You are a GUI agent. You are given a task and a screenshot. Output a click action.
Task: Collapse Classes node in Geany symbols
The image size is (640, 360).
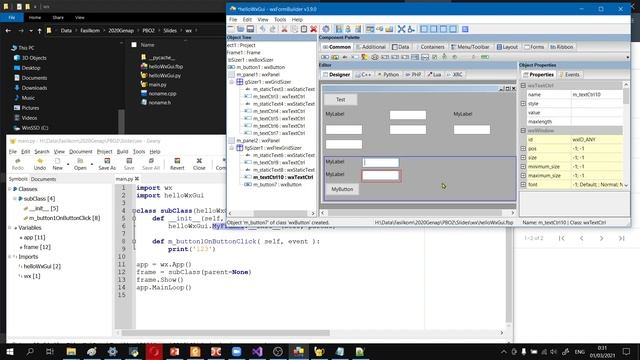[x=10, y=189]
